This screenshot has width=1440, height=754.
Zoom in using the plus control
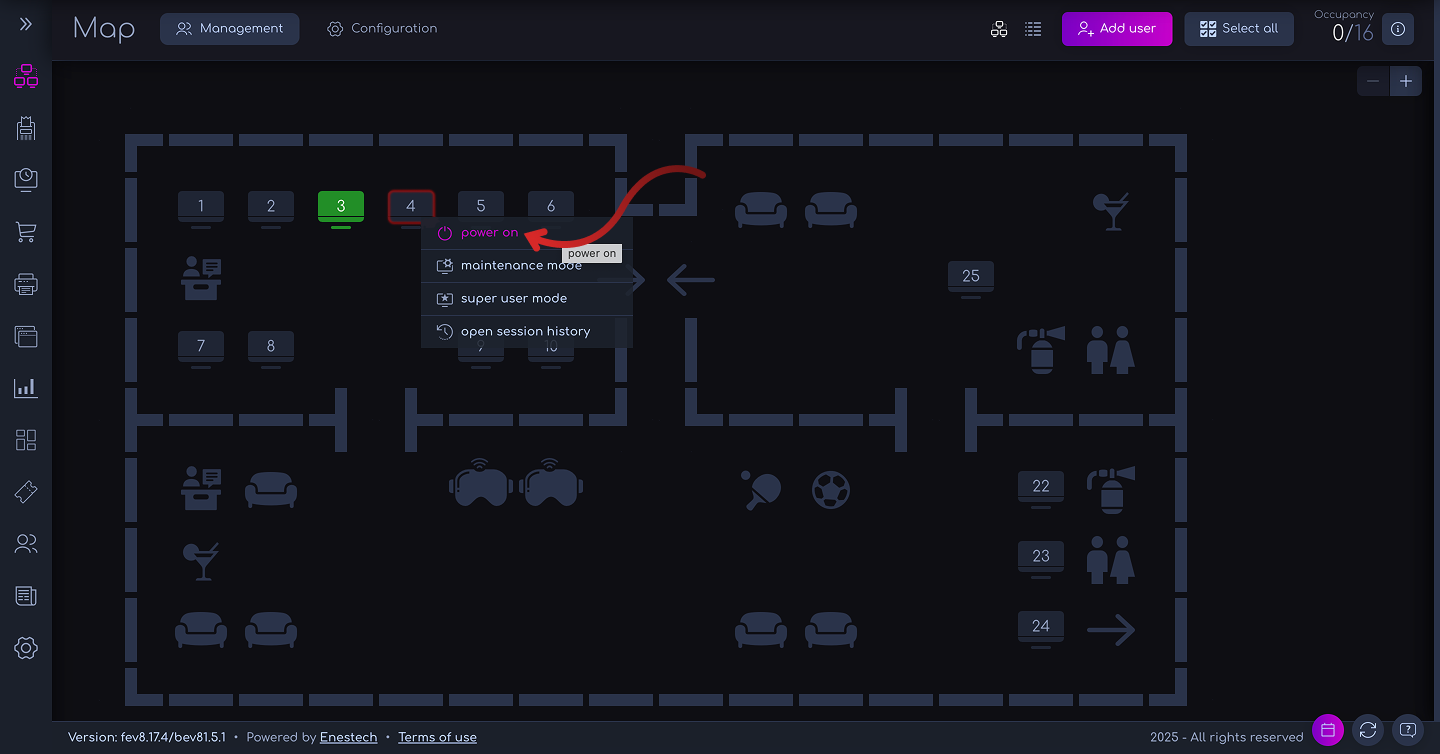tap(1406, 81)
